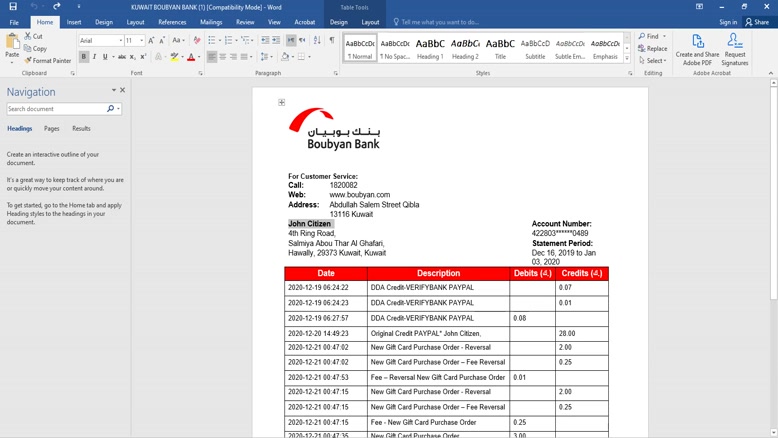The image size is (778, 438).
Task: Choose text highlight color
Action: [x=174, y=57]
